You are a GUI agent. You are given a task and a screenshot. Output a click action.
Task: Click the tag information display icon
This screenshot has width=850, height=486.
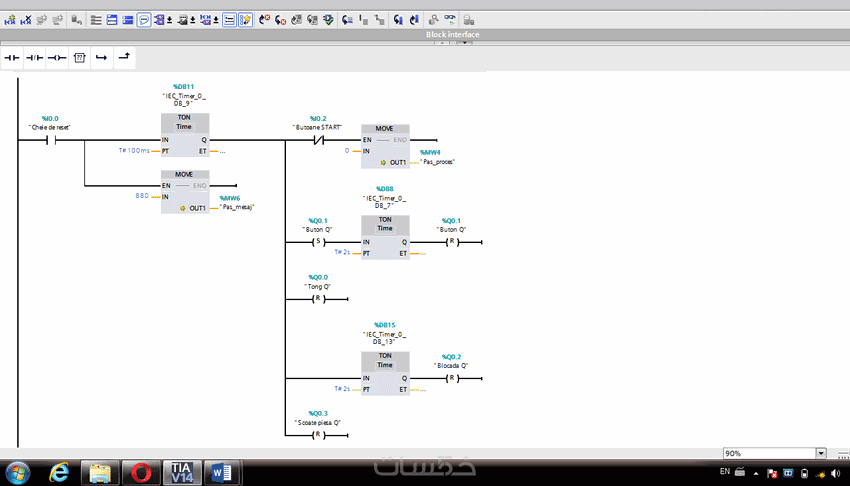pyautogui.click(x=183, y=20)
